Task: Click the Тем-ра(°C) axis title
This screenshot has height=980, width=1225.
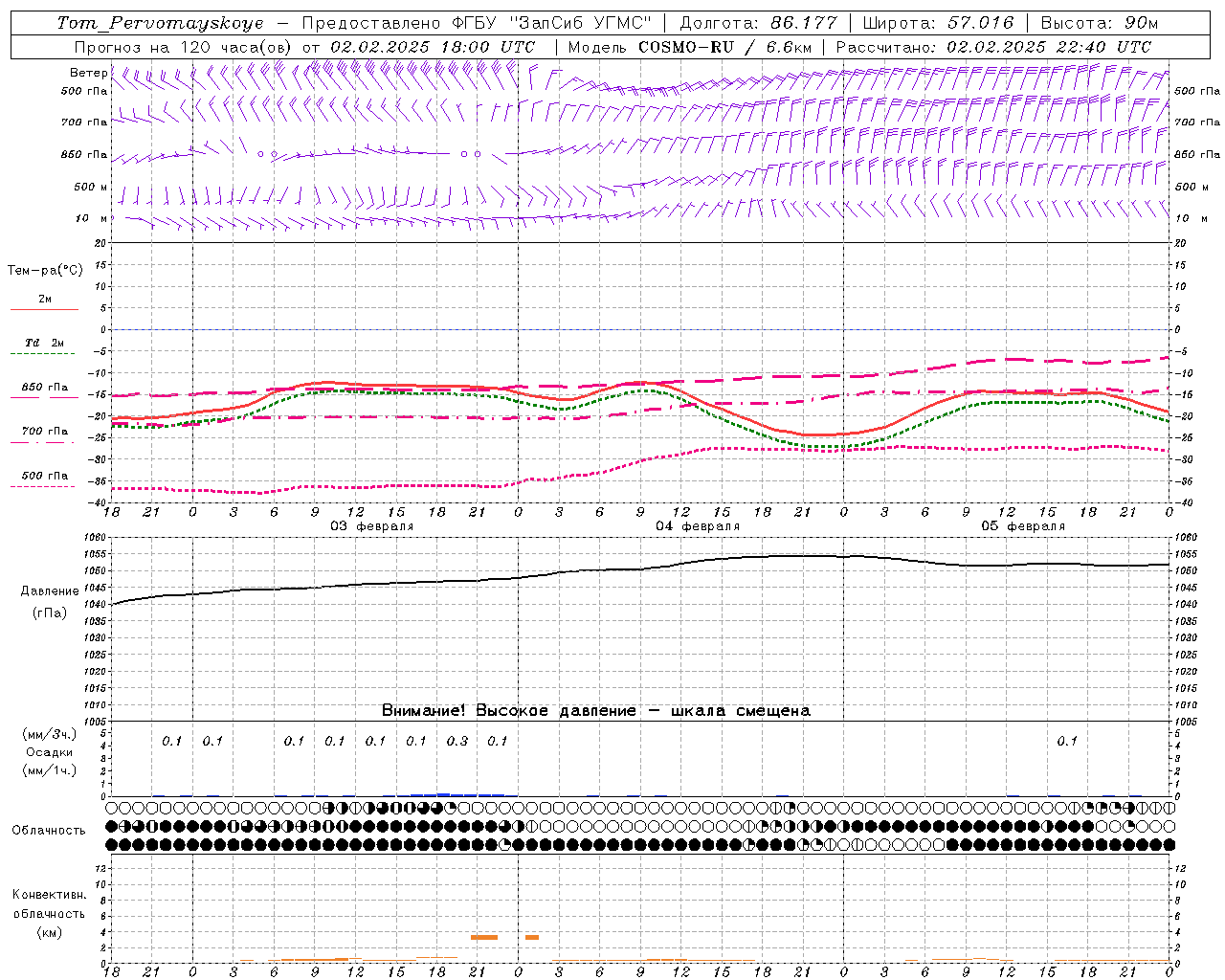Action: [x=45, y=270]
